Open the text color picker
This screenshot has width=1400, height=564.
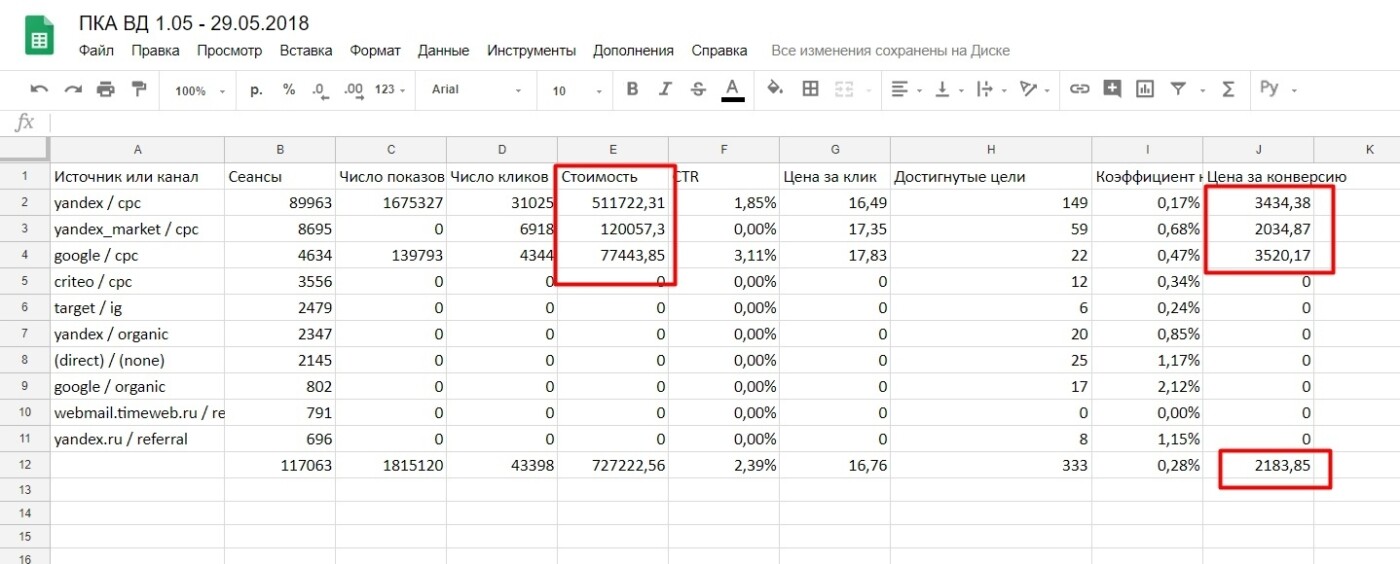(732, 89)
